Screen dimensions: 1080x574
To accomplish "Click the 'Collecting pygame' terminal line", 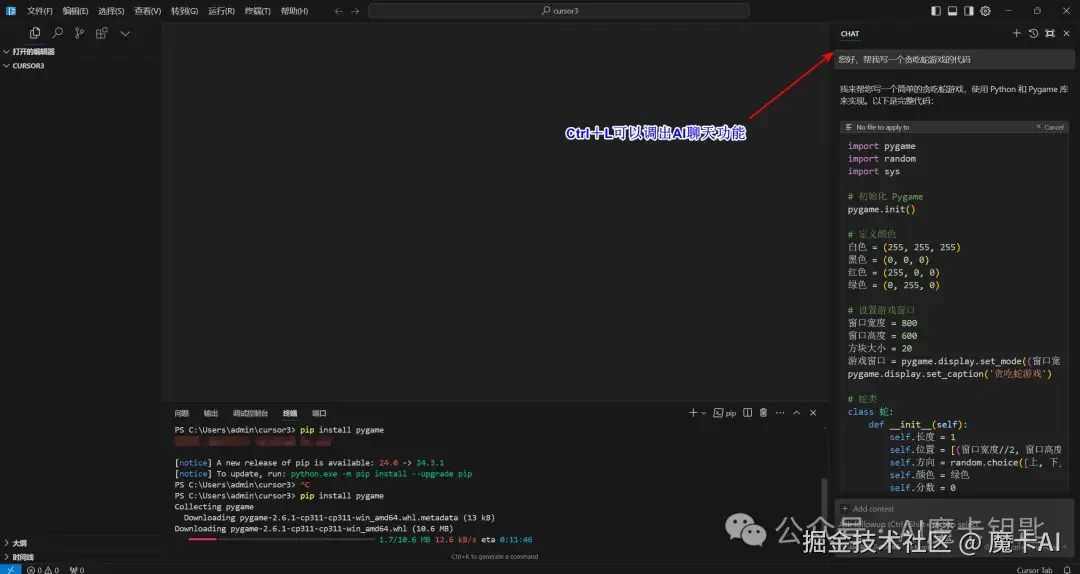I will (x=214, y=506).
